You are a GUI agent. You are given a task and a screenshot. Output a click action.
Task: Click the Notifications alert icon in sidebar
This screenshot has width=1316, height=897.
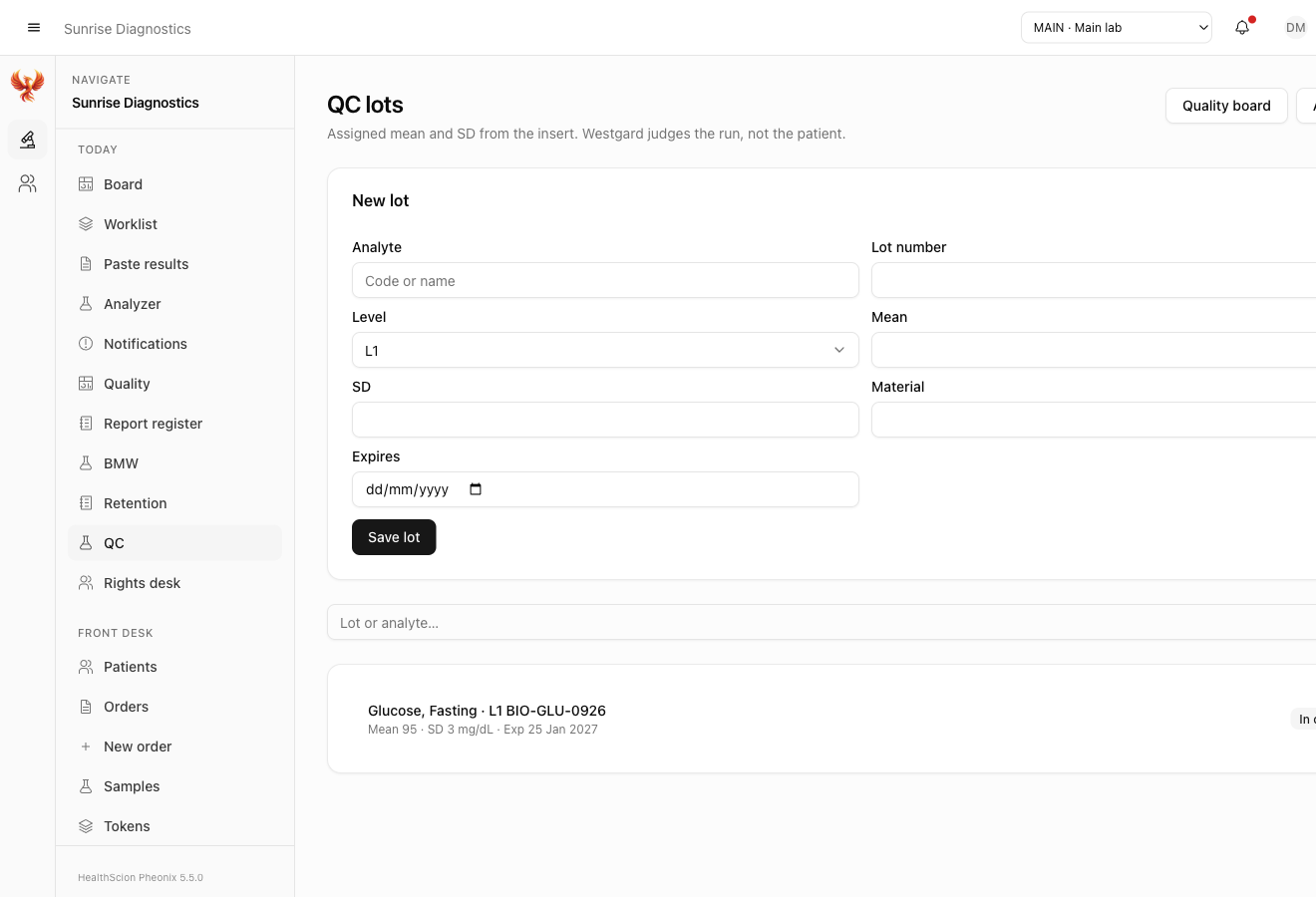click(x=86, y=344)
